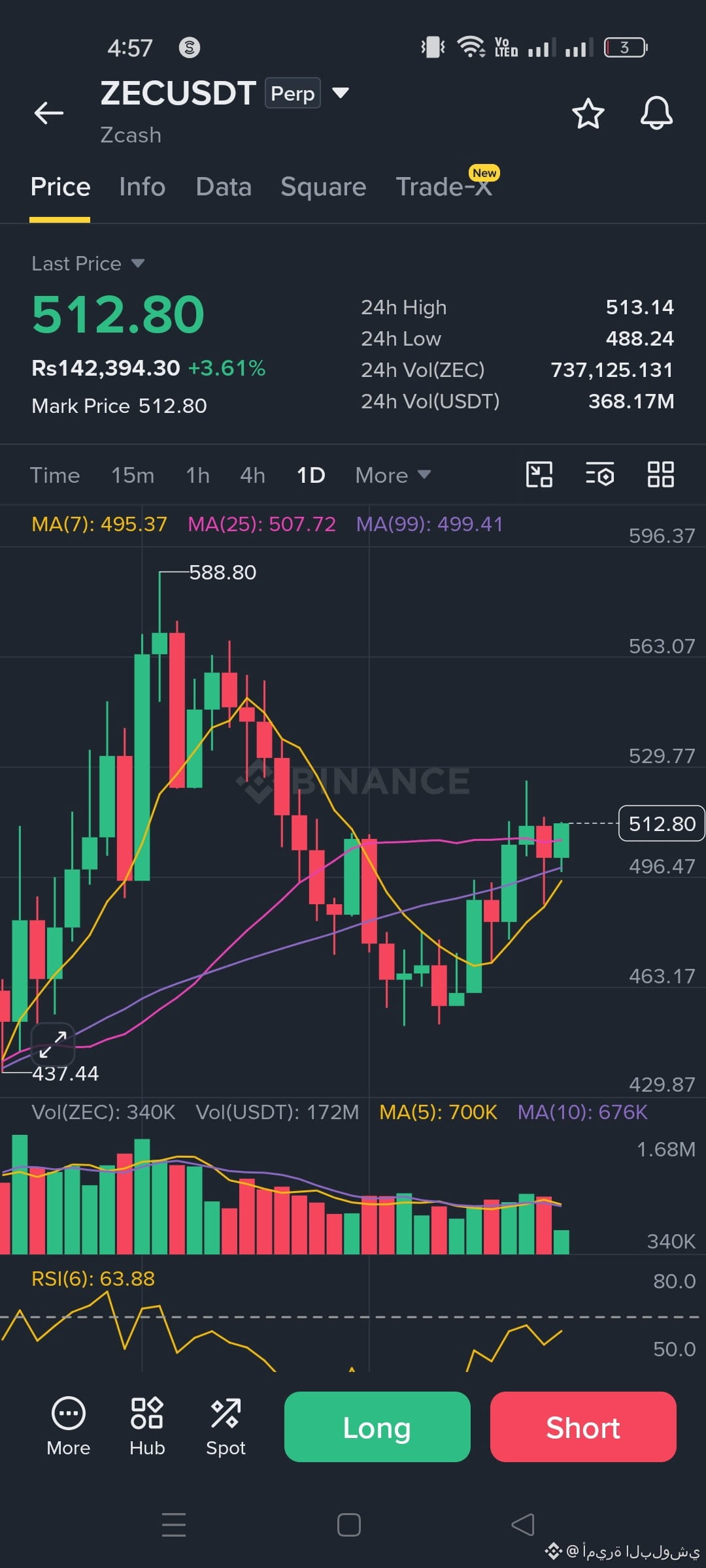Viewport: 706px width, 1568px height.
Task: Tap the 588.80 chart high marker
Action: [222, 572]
